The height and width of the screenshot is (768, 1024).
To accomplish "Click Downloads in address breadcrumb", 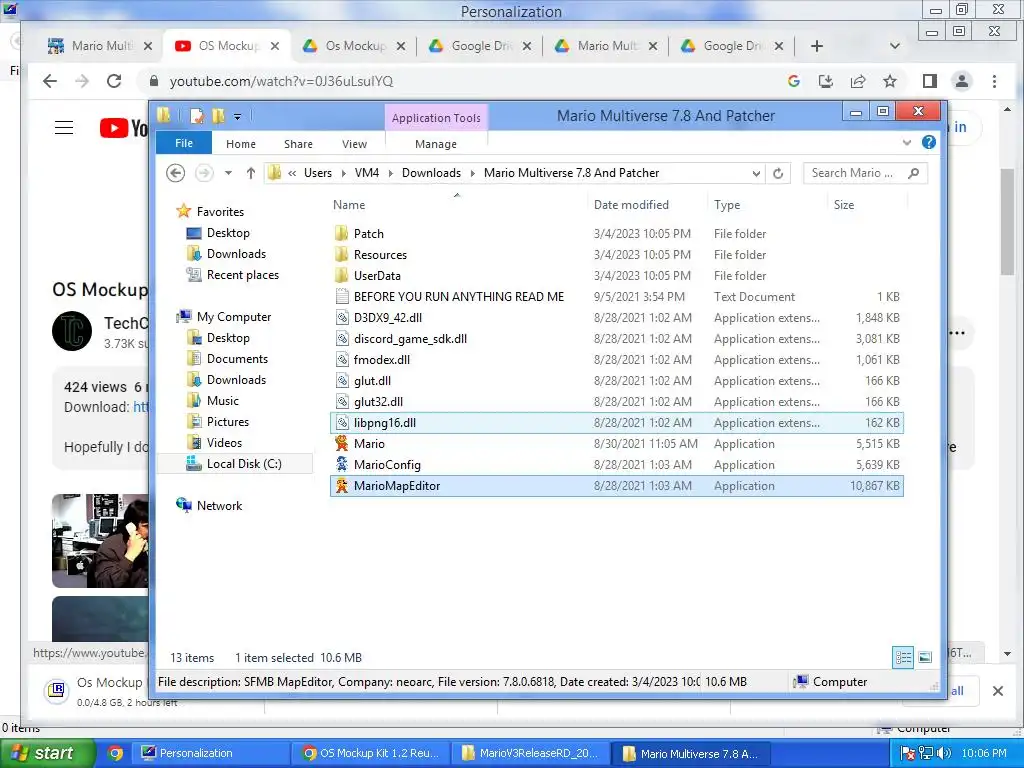I will 431,173.
